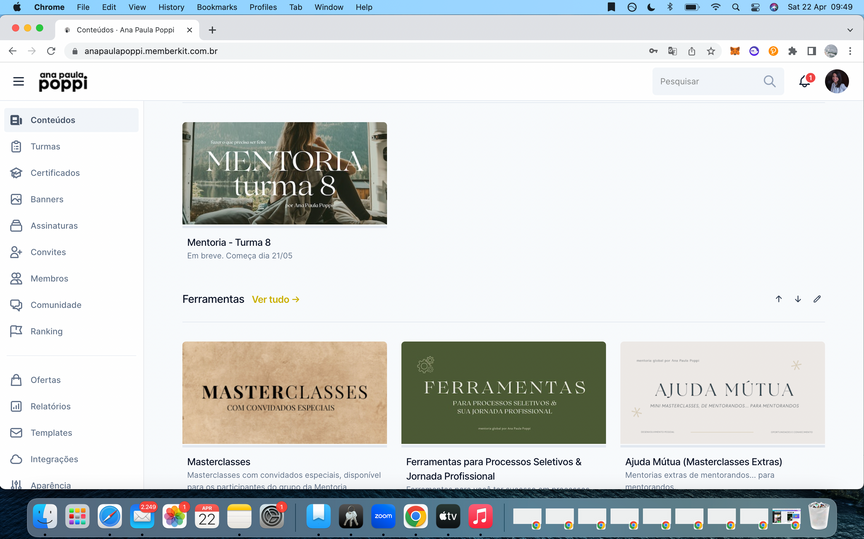Follow the Ver tudo link
864x539 pixels.
pyautogui.click(x=276, y=300)
